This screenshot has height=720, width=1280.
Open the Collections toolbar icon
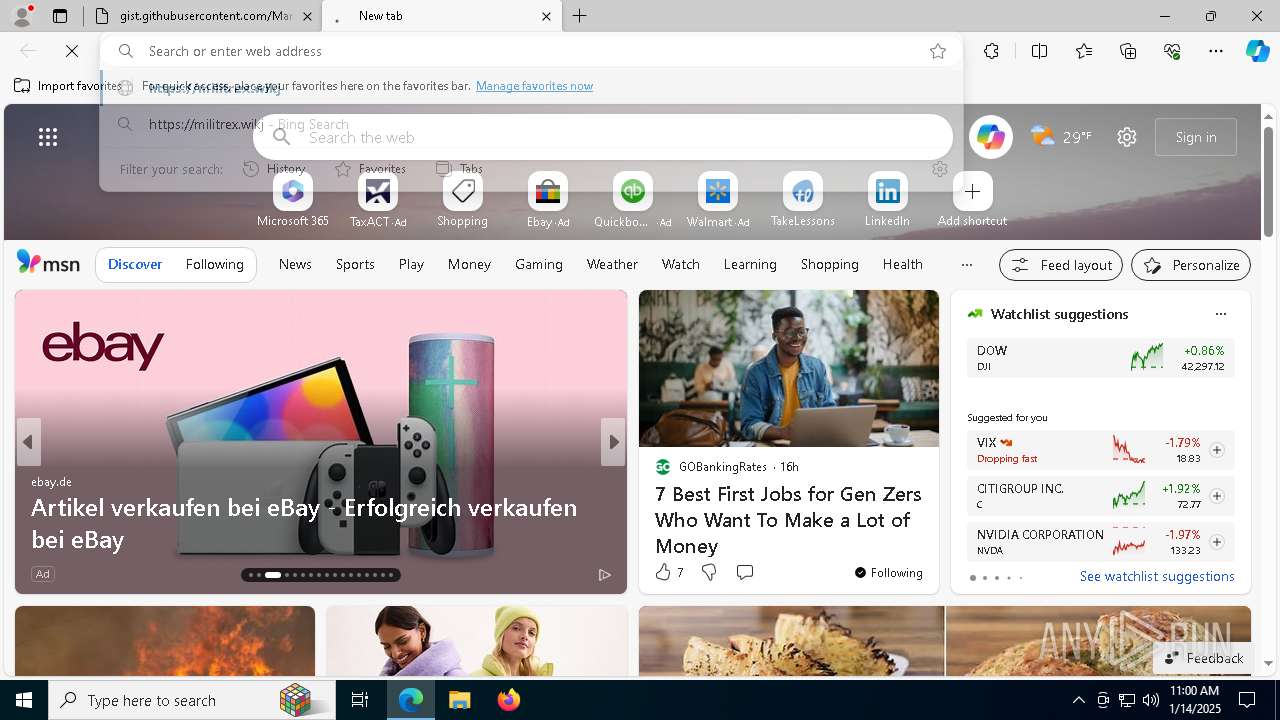coord(1128,51)
